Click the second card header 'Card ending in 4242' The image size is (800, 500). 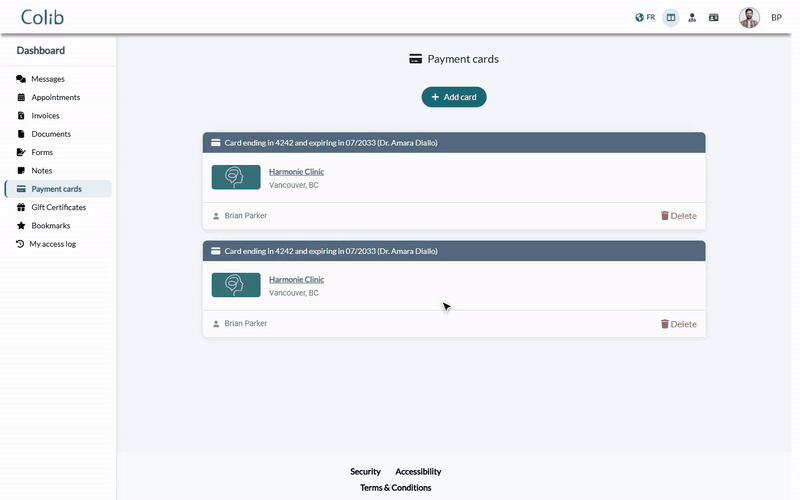point(454,251)
